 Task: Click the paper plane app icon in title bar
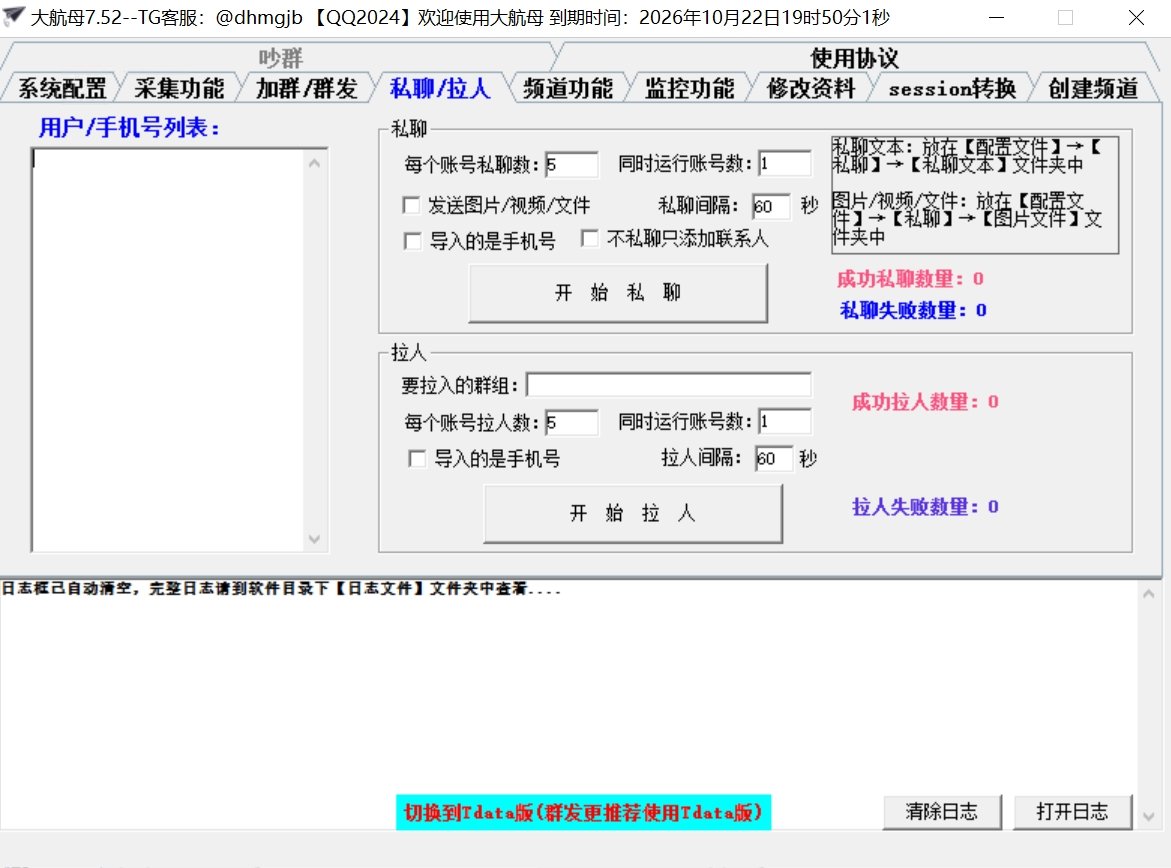14,16
